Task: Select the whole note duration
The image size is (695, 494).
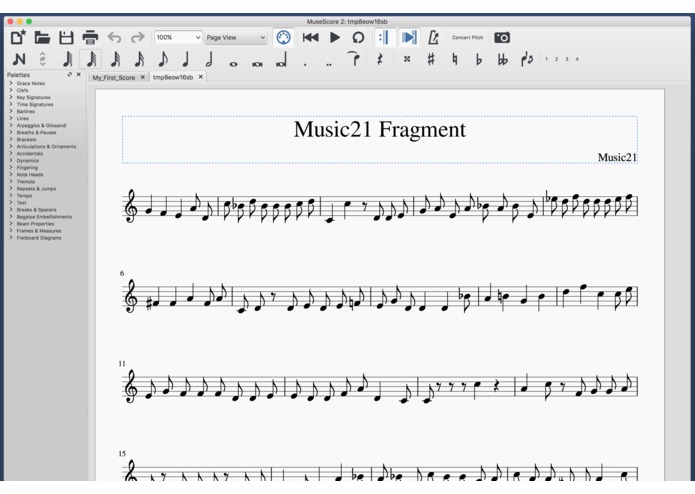Action: (233, 64)
